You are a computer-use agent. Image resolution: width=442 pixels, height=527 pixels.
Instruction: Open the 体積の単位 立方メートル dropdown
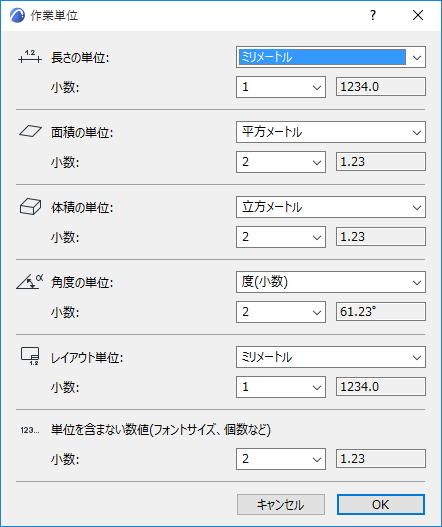click(331, 207)
